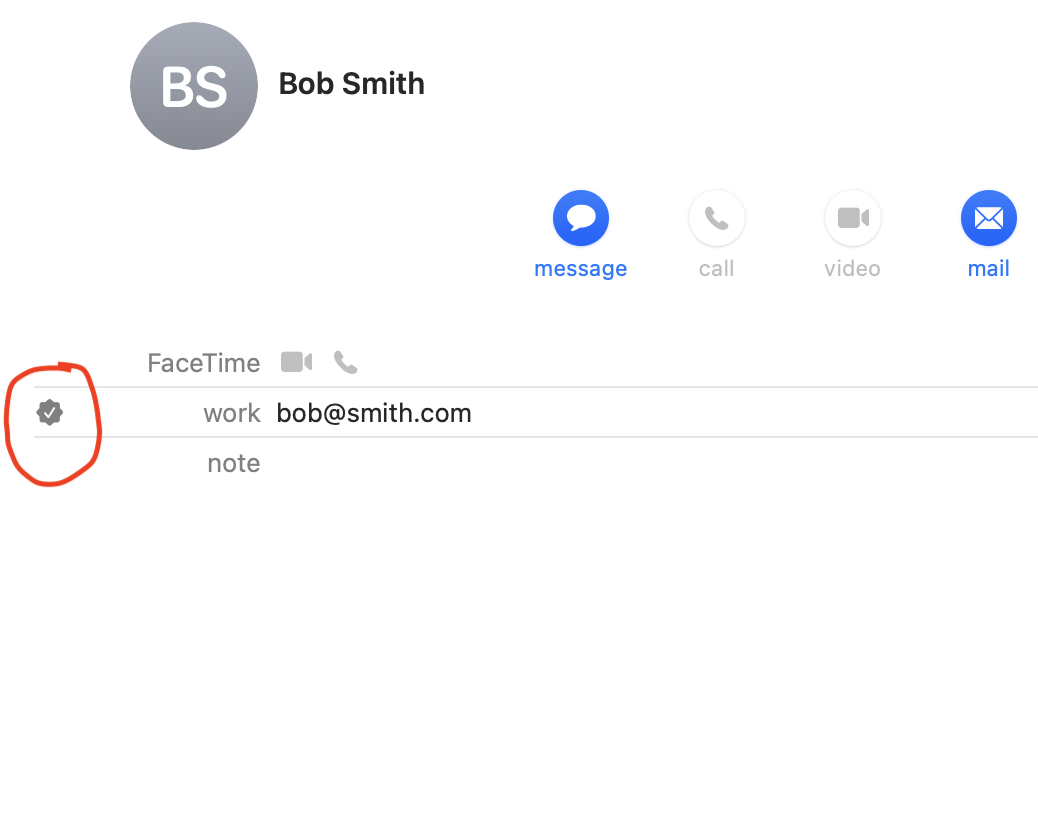The image size is (1038, 836).
Task: Click the FaceTime field label
Action: [x=204, y=363]
